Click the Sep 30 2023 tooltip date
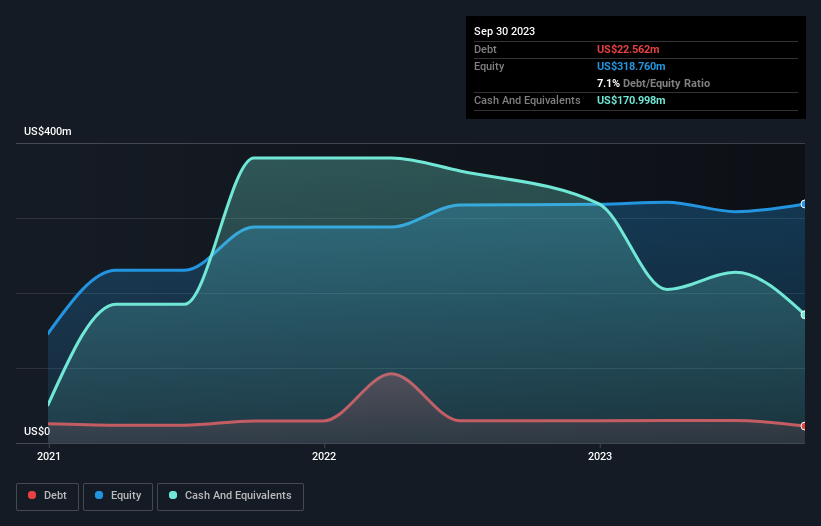The image size is (821, 526). [x=504, y=31]
